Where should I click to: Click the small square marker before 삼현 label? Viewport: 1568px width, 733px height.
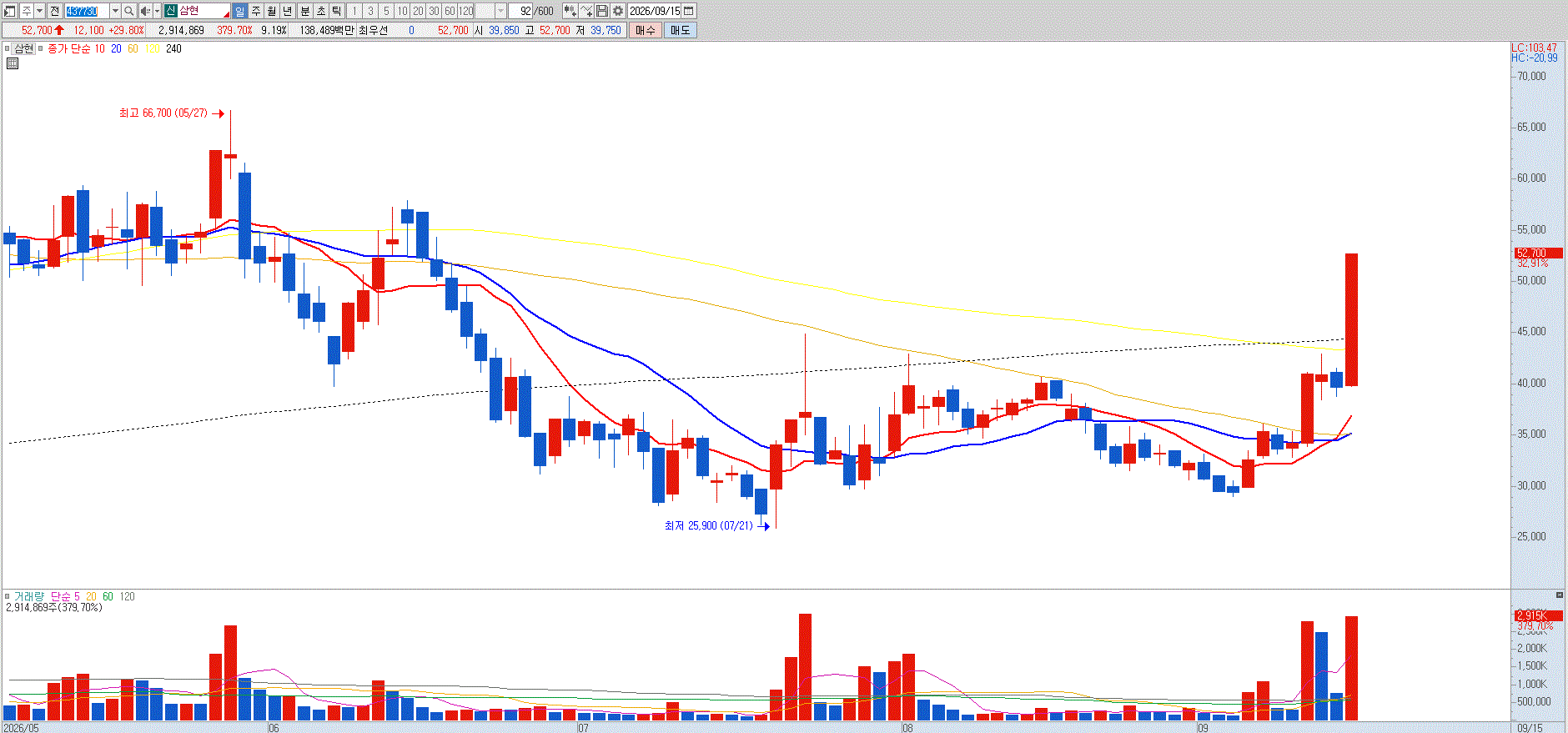(8, 48)
